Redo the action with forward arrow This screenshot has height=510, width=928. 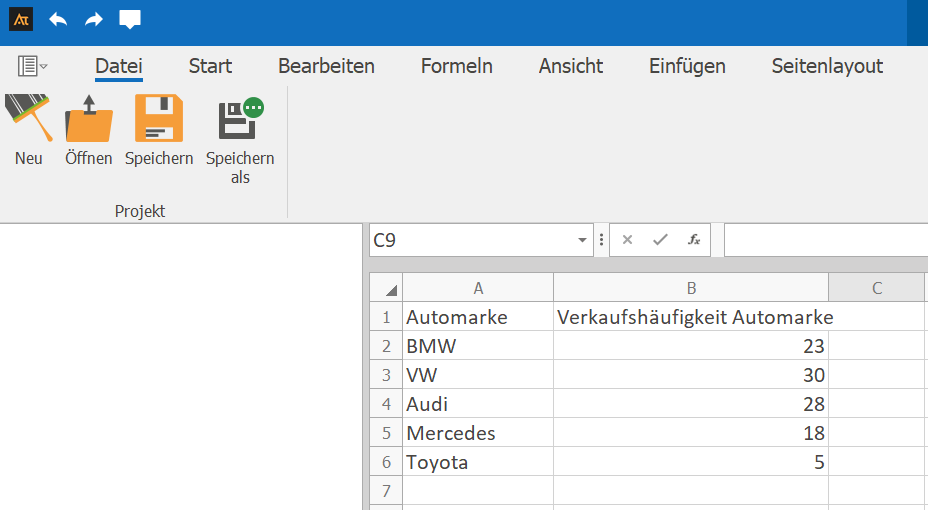94,20
